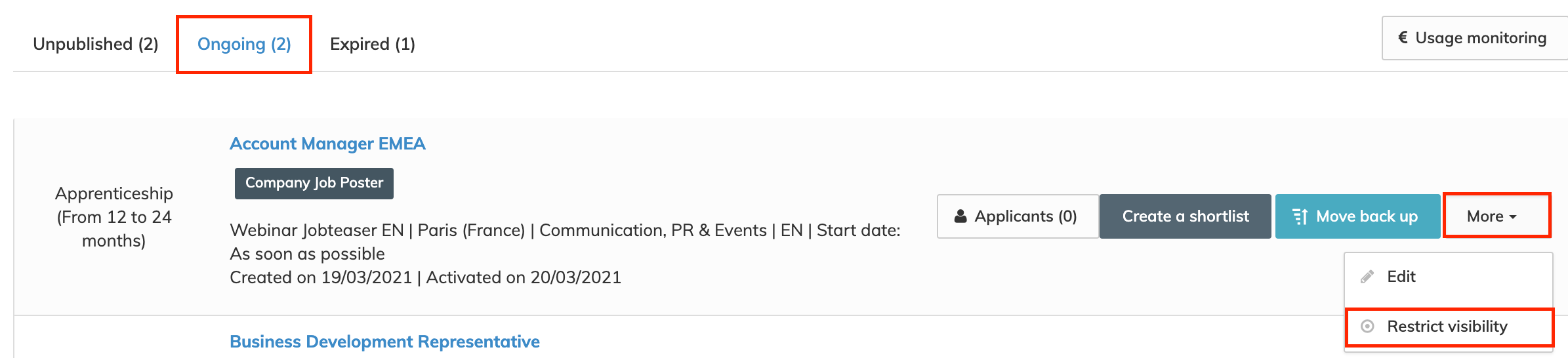Image resolution: width=1568 pixels, height=358 pixels.
Task: Click the pencil icon next to Edit
Action: (1367, 277)
